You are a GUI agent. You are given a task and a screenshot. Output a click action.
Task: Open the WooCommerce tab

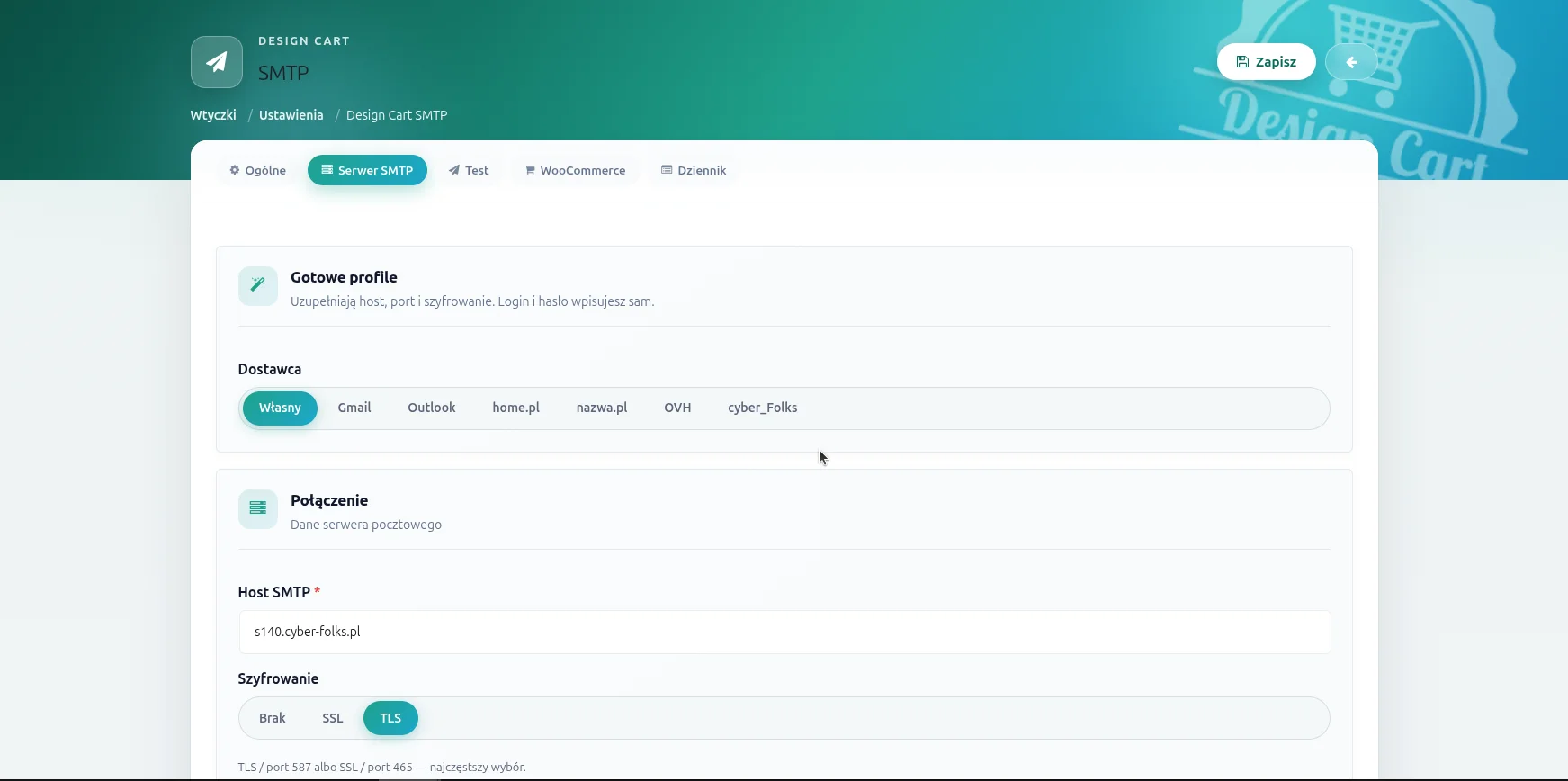point(575,170)
